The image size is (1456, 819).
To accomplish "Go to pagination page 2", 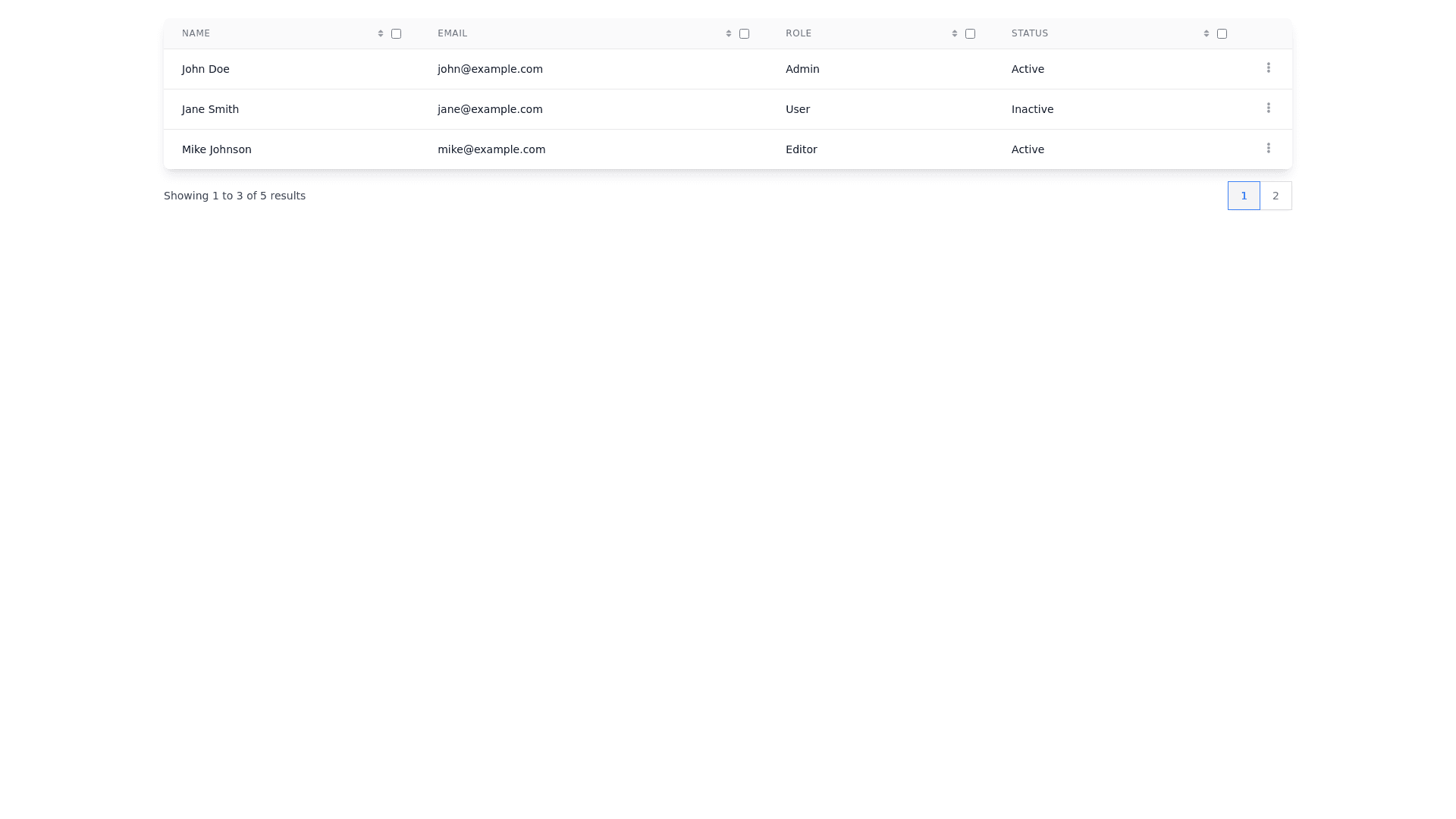I will pyautogui.click(x=1276, y=196).
